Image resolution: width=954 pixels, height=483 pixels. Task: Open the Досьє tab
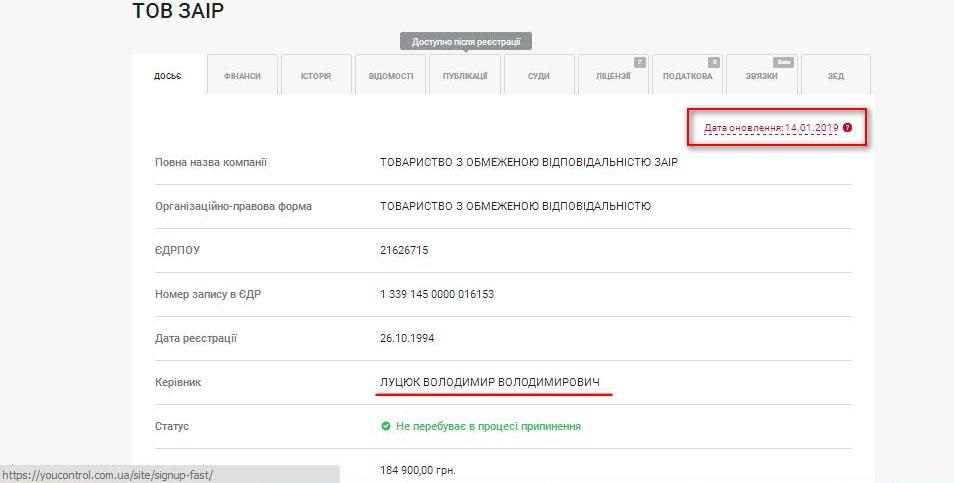click(x=168, y=76)
